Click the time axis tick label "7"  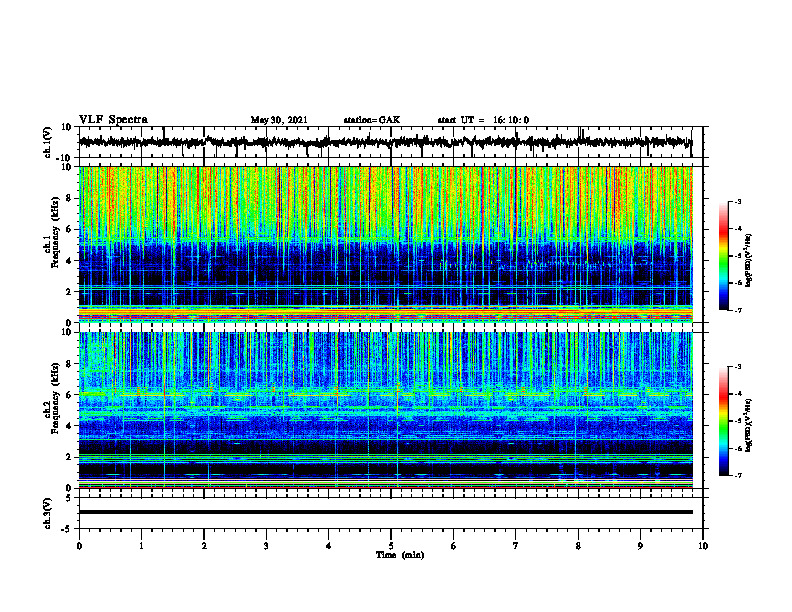click(516, 546)
